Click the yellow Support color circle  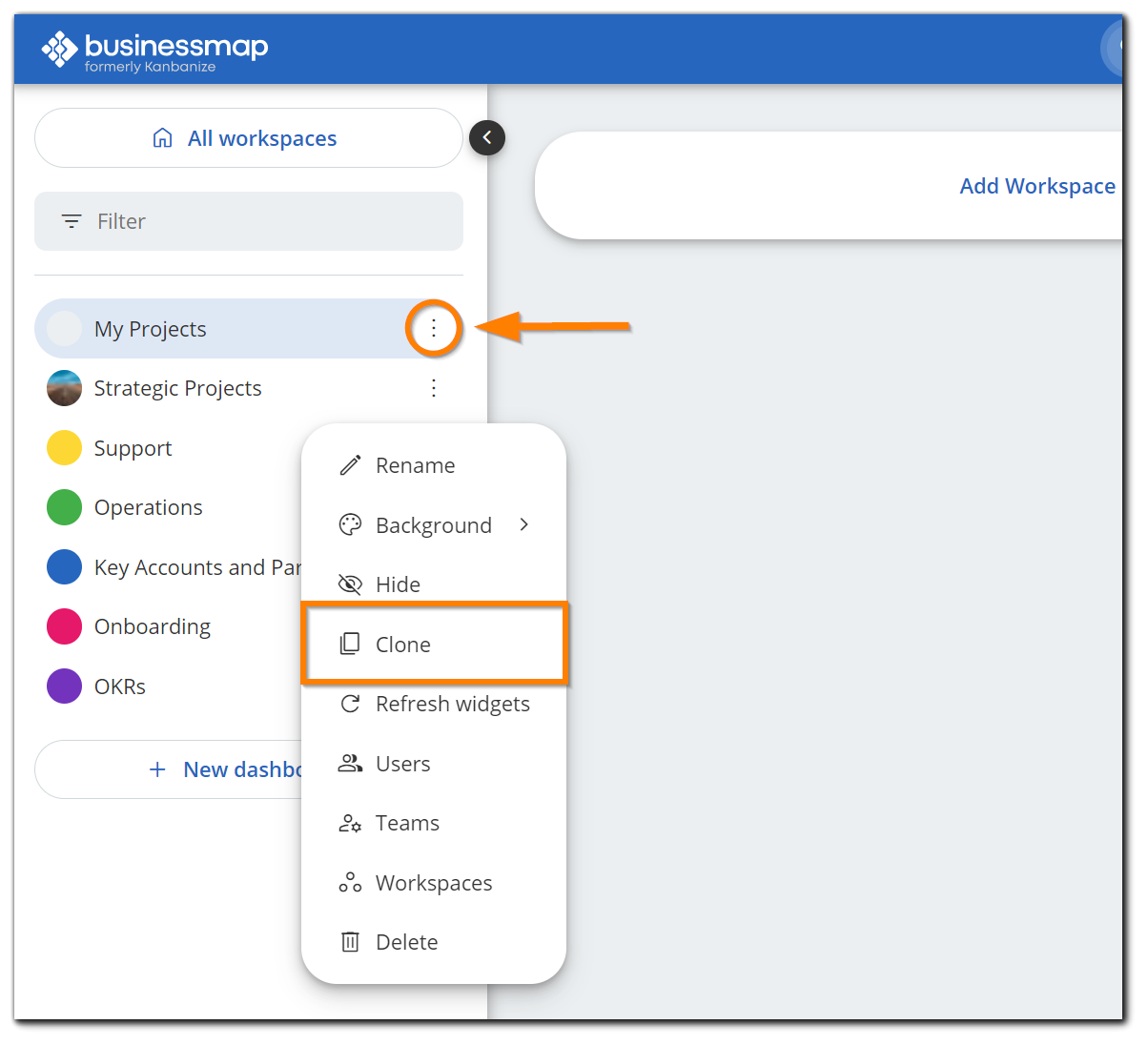click(64, 447)
